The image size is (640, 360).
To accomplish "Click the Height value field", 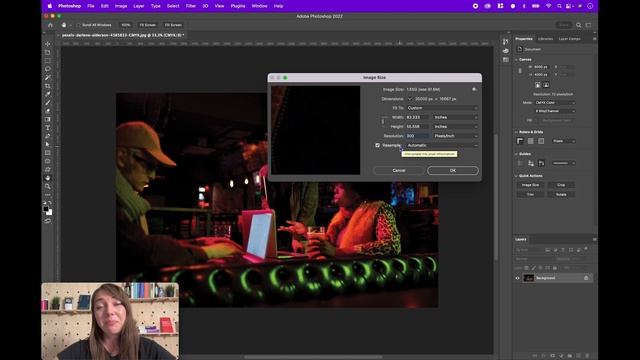I will pos(418,127).
